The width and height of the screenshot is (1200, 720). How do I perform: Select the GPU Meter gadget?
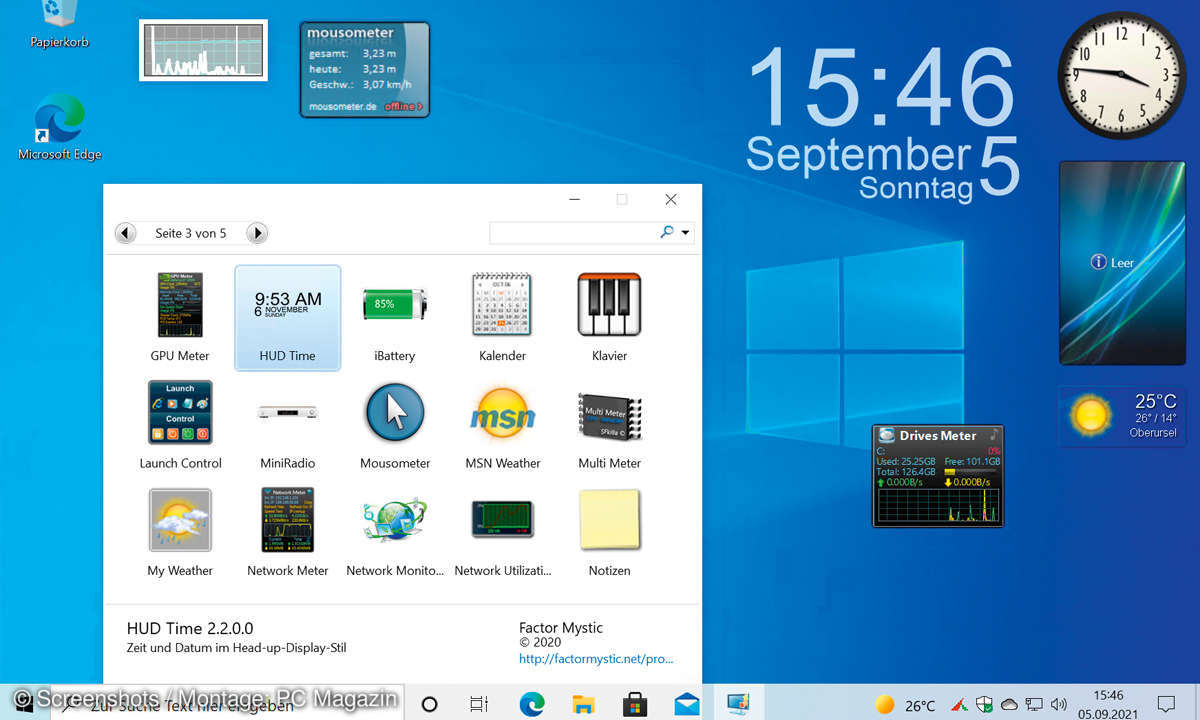180,317
